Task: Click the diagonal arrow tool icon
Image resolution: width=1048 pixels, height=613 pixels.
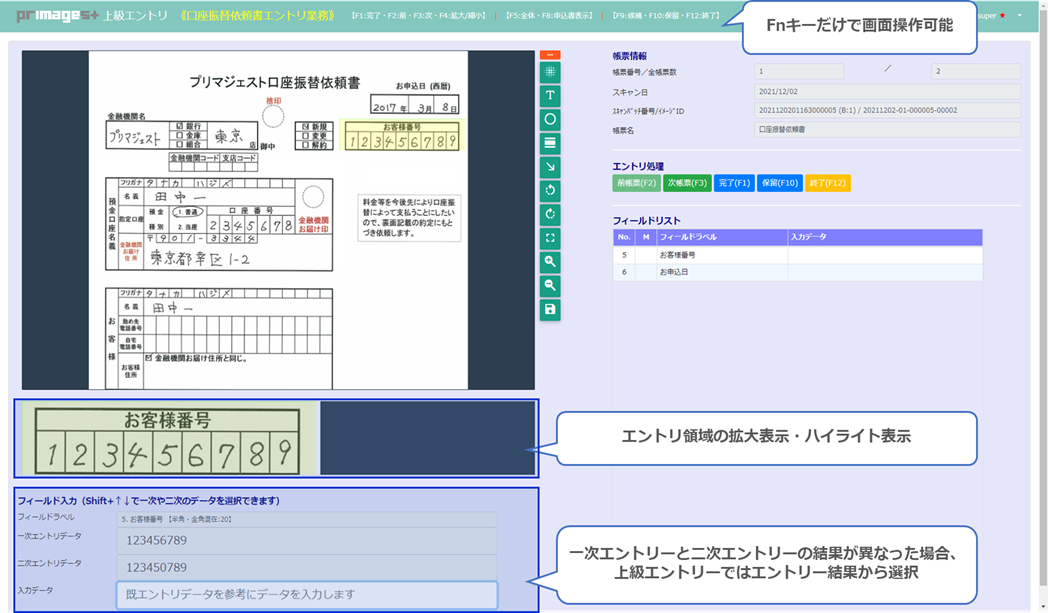Action: (x=550, y=167)
